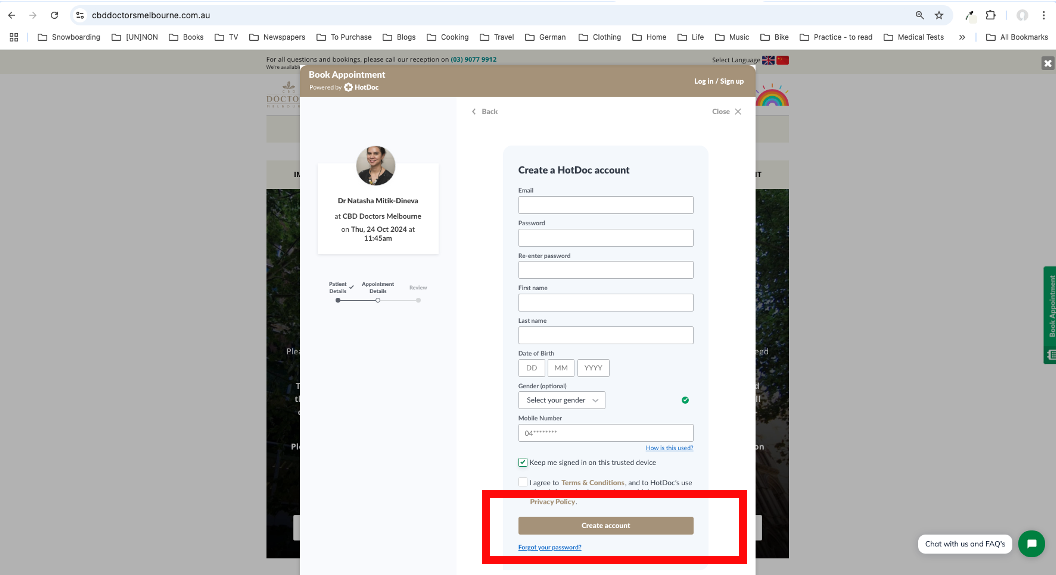
Task: Click the Last name field
Action: click(x=605, y=335)
